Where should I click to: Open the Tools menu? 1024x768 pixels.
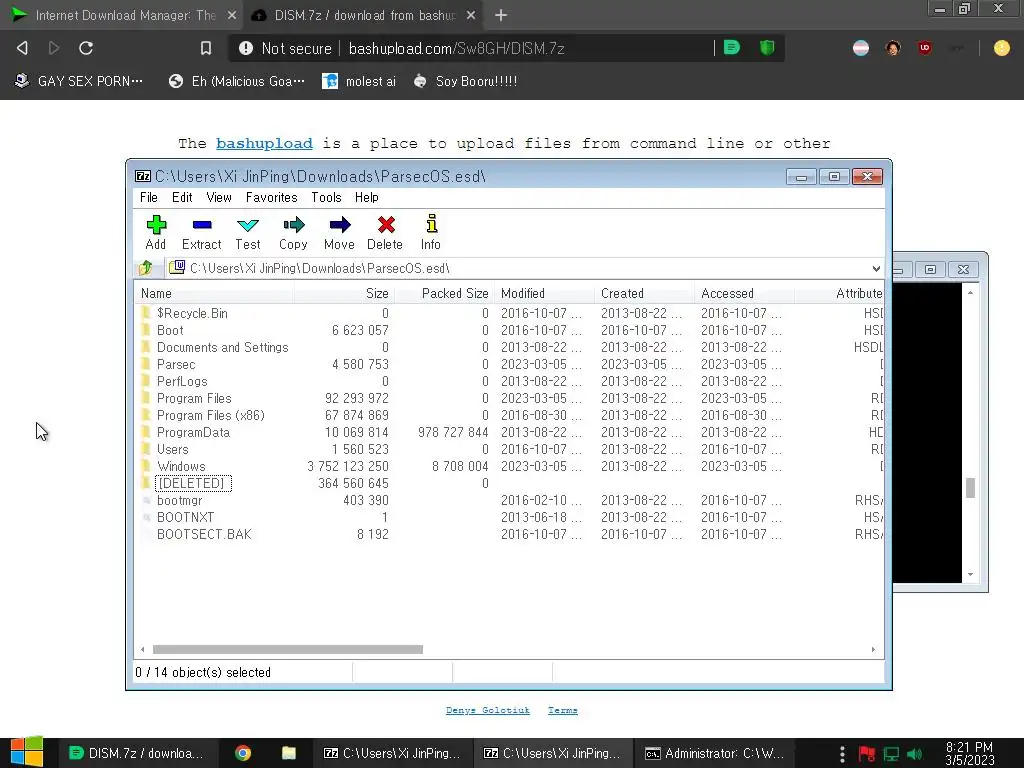coord(326,197)
